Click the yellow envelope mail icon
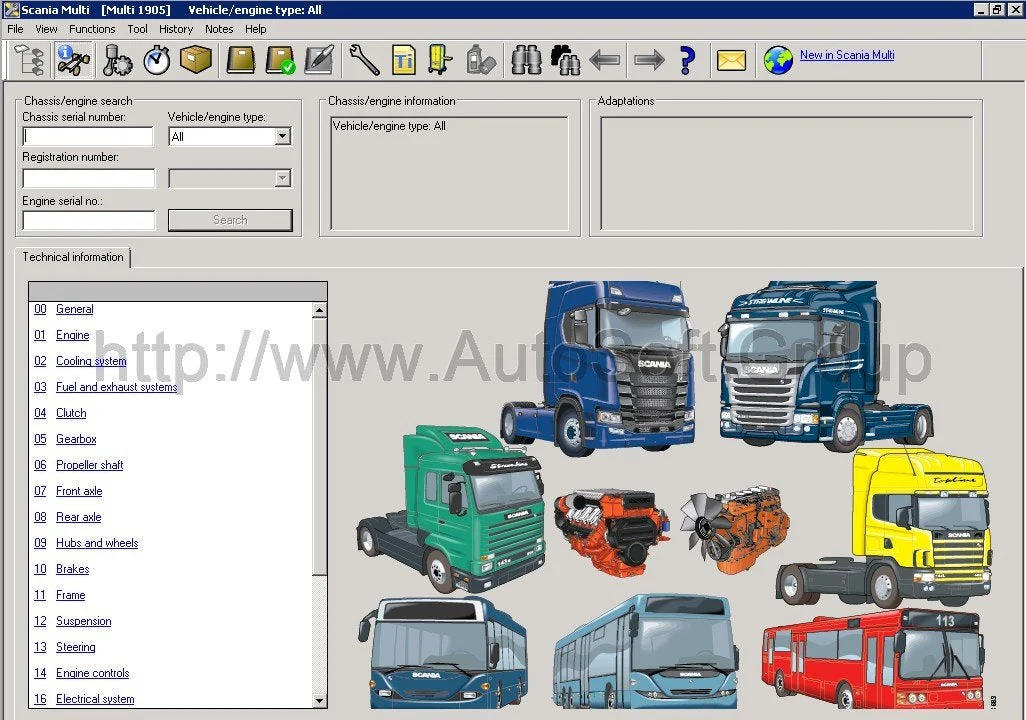This screenshot has height=720, width=1026. 731,60
